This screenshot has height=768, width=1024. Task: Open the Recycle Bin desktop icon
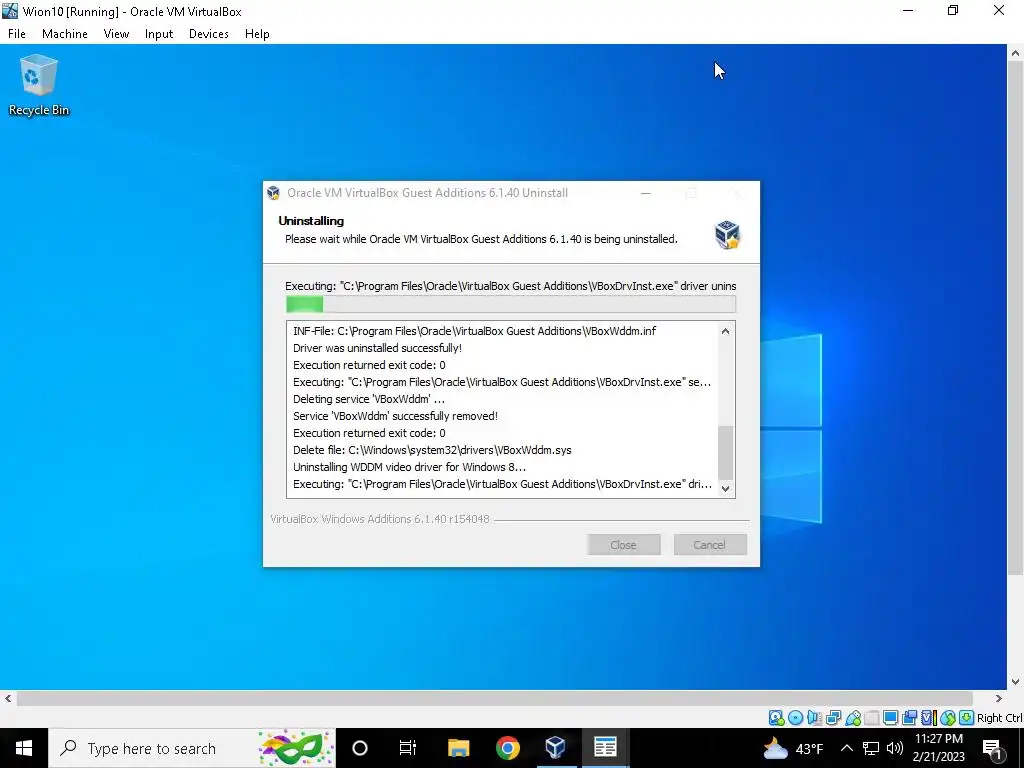(x=39, y=86)
